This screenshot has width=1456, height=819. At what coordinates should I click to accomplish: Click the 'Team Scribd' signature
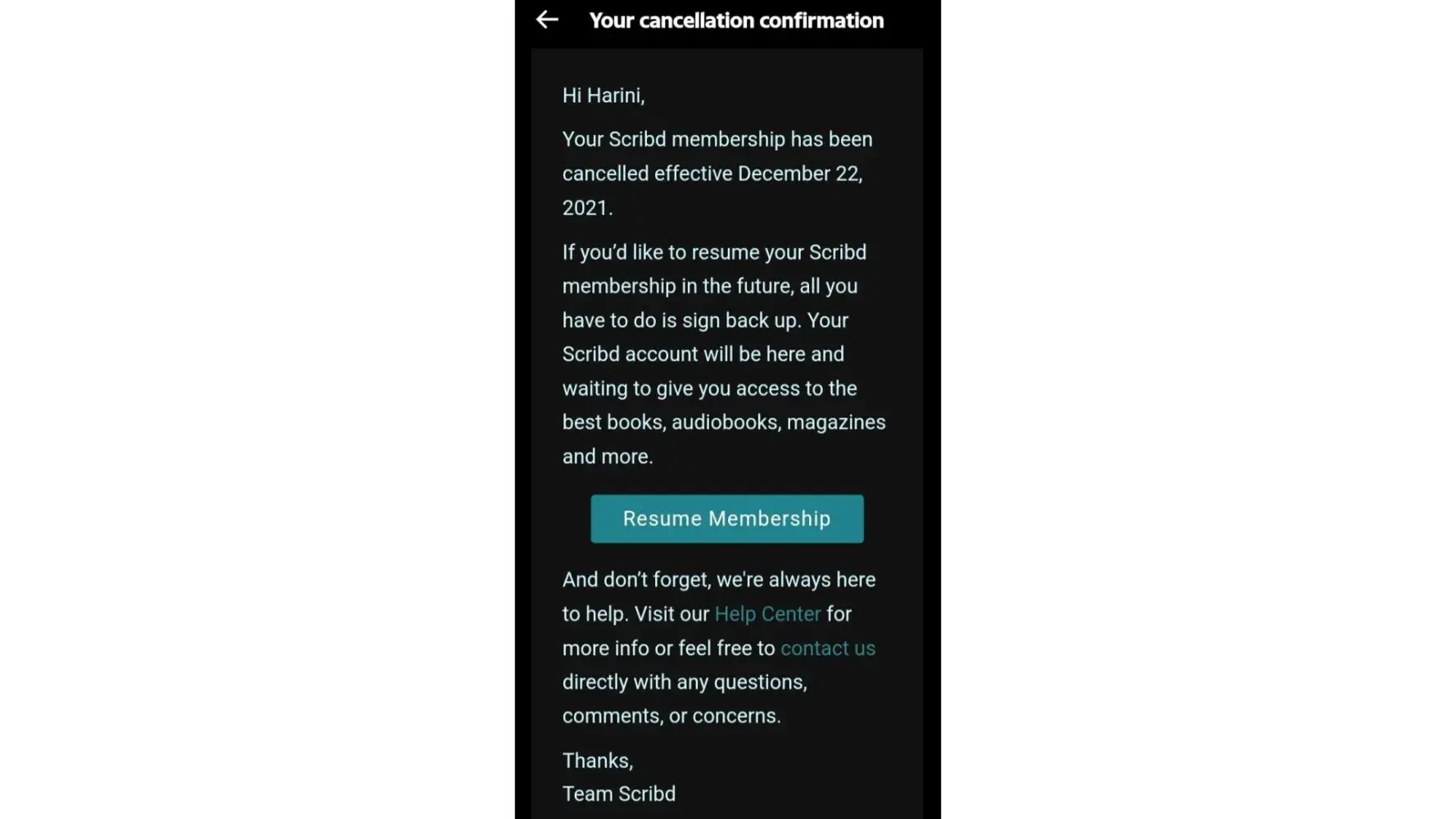[x=619, y=794]
